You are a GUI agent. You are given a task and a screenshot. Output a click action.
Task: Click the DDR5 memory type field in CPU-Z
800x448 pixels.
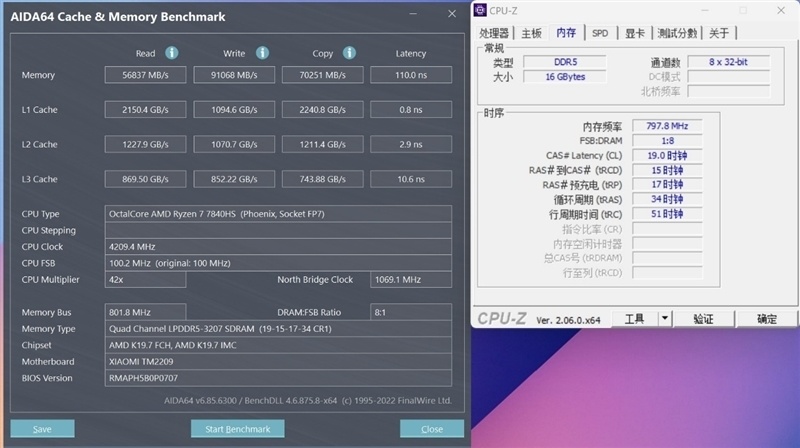[x=565, y=62]
